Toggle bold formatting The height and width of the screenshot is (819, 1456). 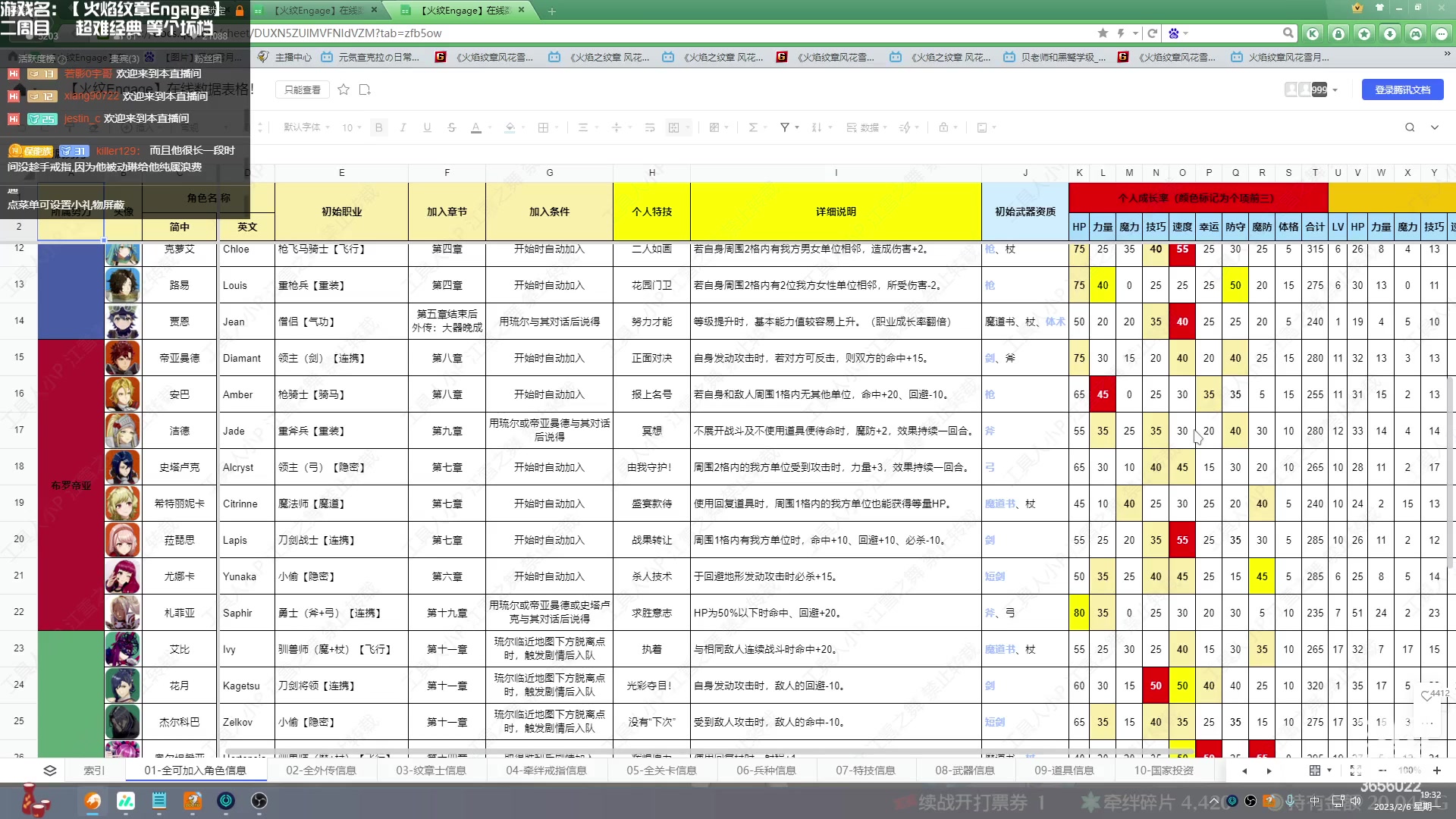(378, 127)
